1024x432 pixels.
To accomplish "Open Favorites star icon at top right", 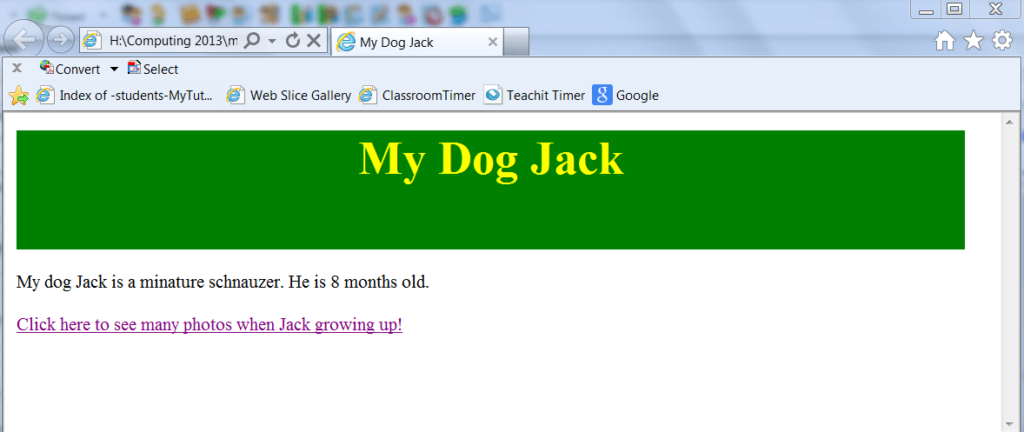I will coord(972,41).
